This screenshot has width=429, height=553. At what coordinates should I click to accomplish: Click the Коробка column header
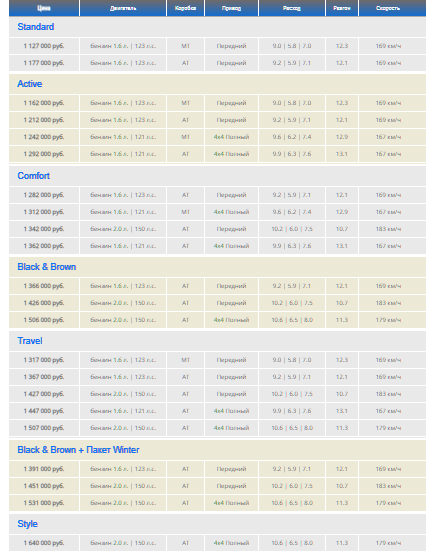pos(186,8)
